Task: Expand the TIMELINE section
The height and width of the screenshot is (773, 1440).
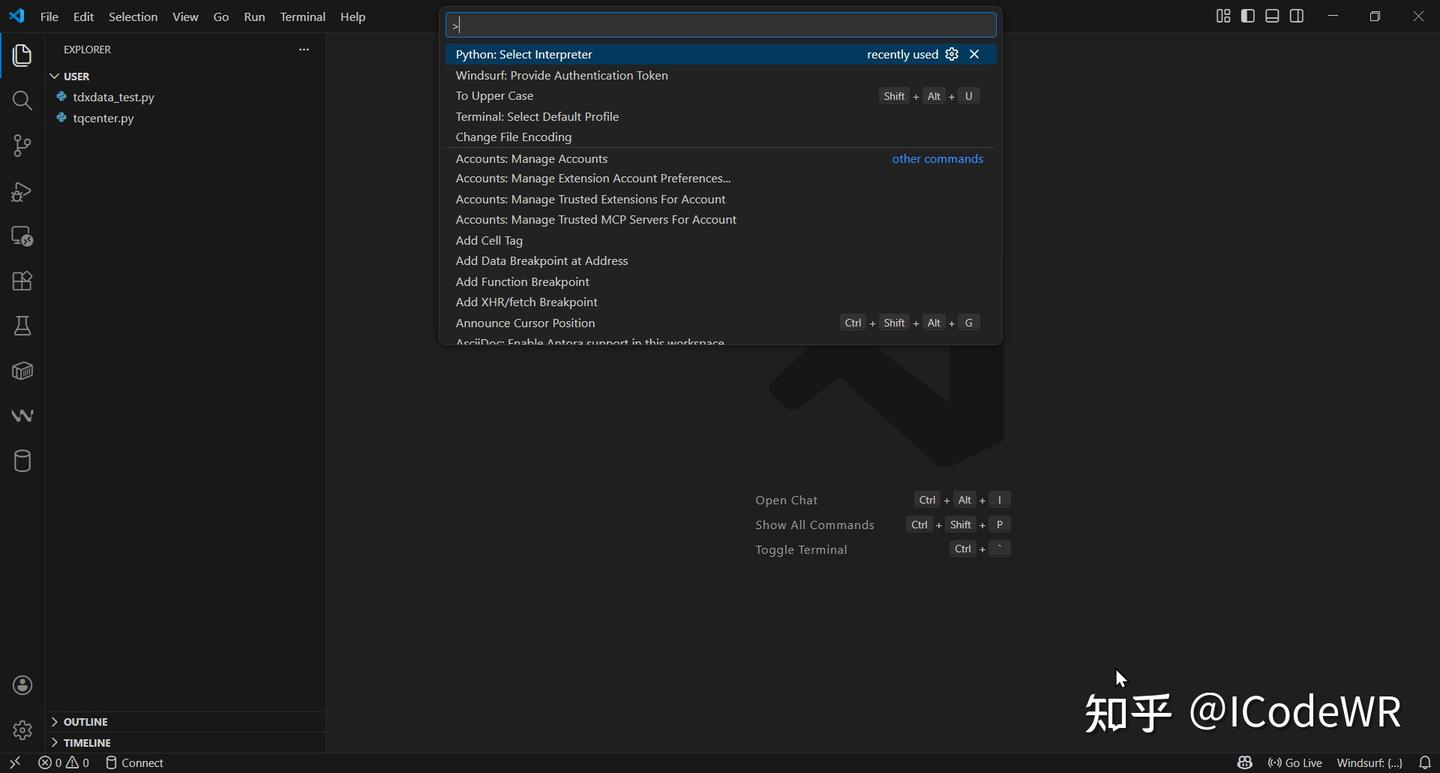Action: [185, 742]
